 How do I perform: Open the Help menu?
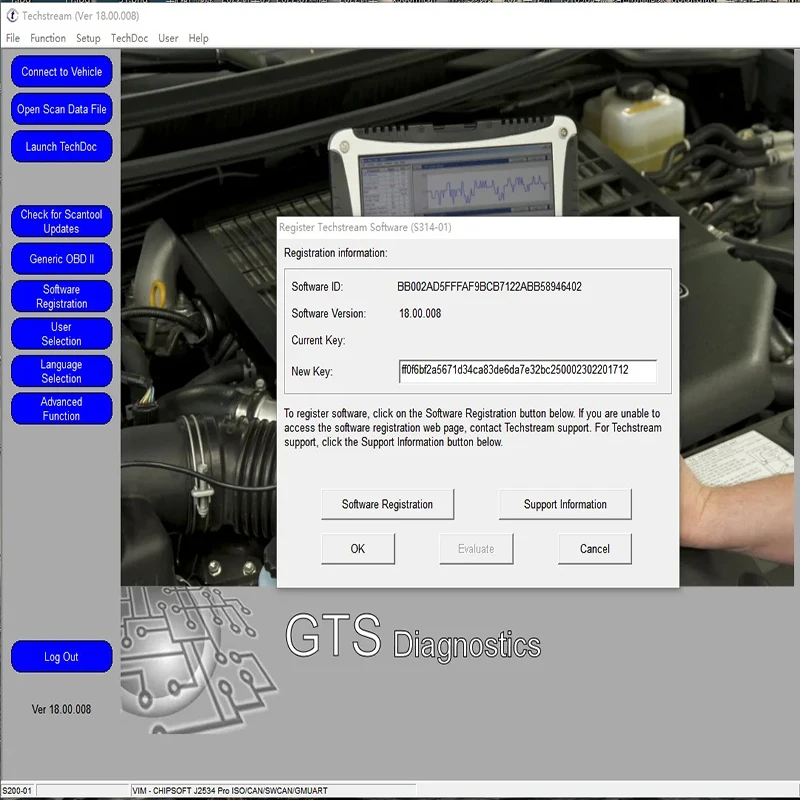(198, 38)
